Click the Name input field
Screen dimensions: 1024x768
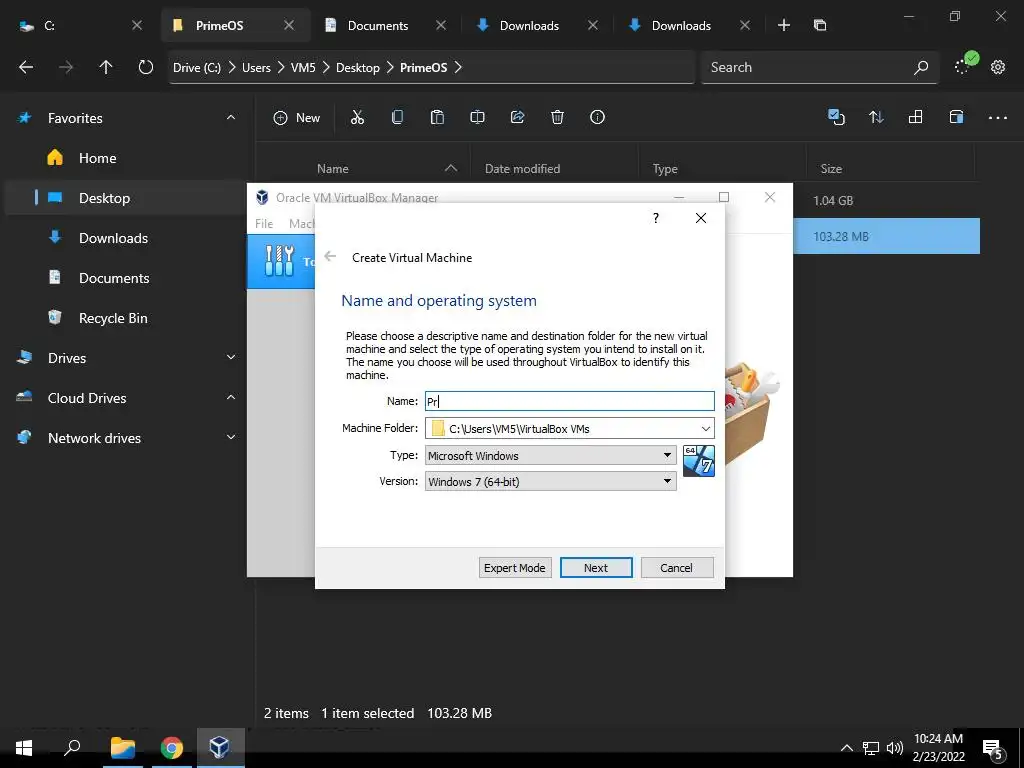pyautogui.click(x=569, y=401)
